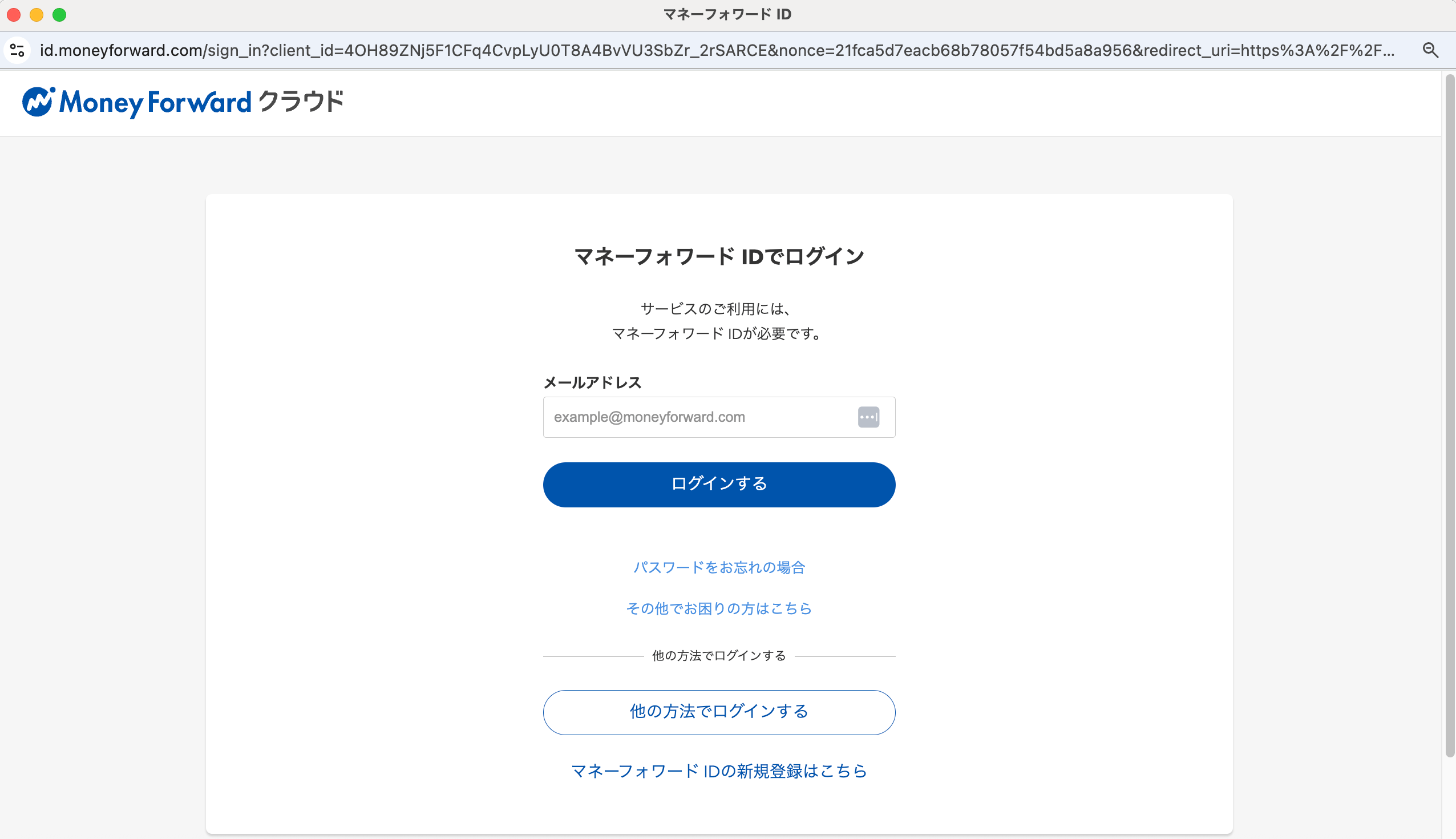Close the window with red button

tap(14, 14)
